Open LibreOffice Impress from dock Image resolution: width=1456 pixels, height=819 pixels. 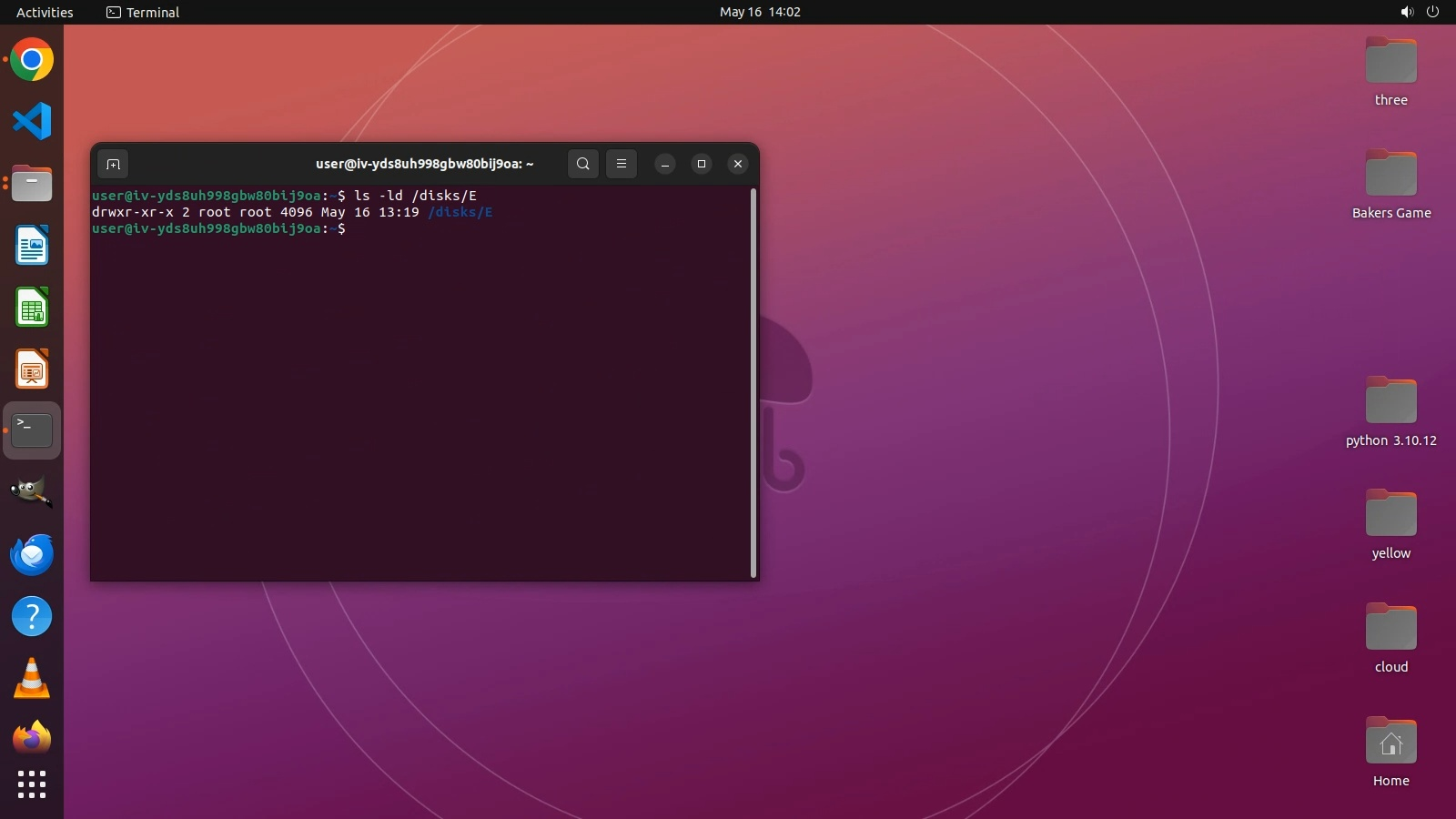pos(32,369)
